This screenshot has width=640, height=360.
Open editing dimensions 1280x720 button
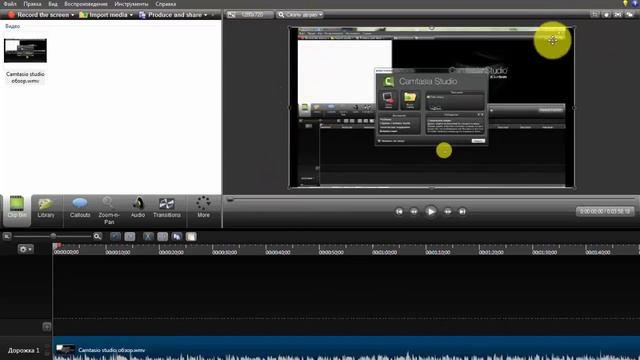249,15
